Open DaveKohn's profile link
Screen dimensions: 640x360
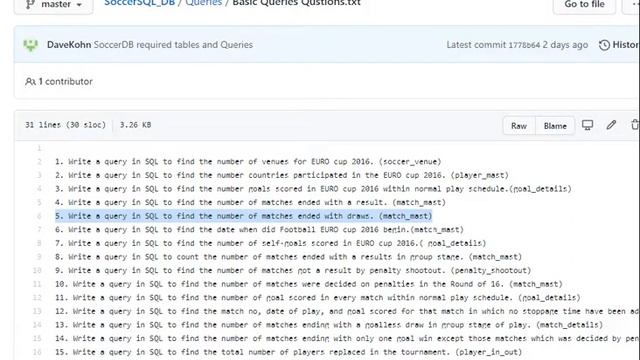(69, 44)
